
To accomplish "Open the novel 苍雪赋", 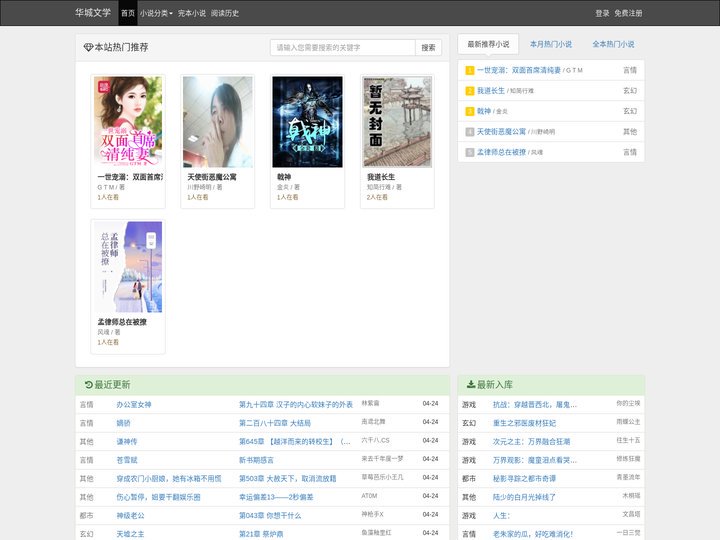I will (x=127, y=460).
